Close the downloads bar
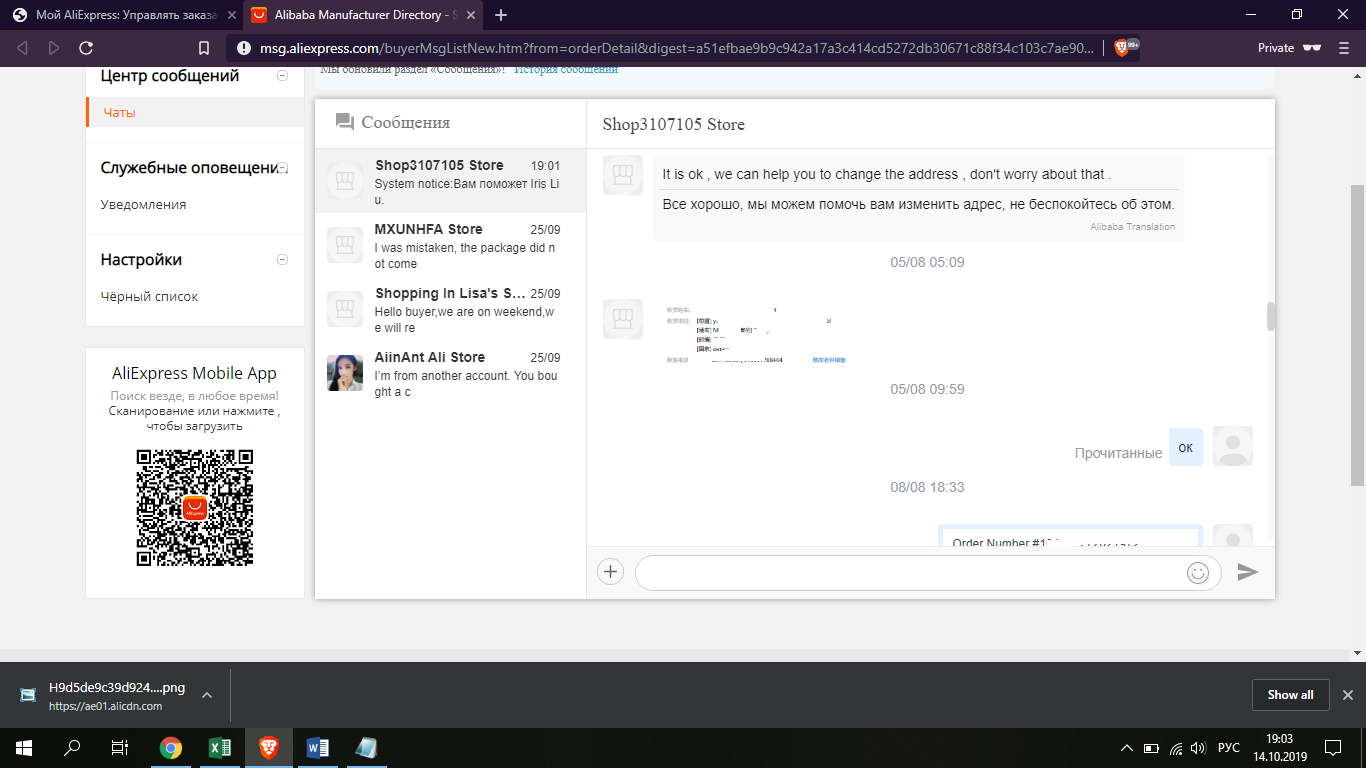Viewport: 1366px width, 768px height. click(x=1347, y=695)
